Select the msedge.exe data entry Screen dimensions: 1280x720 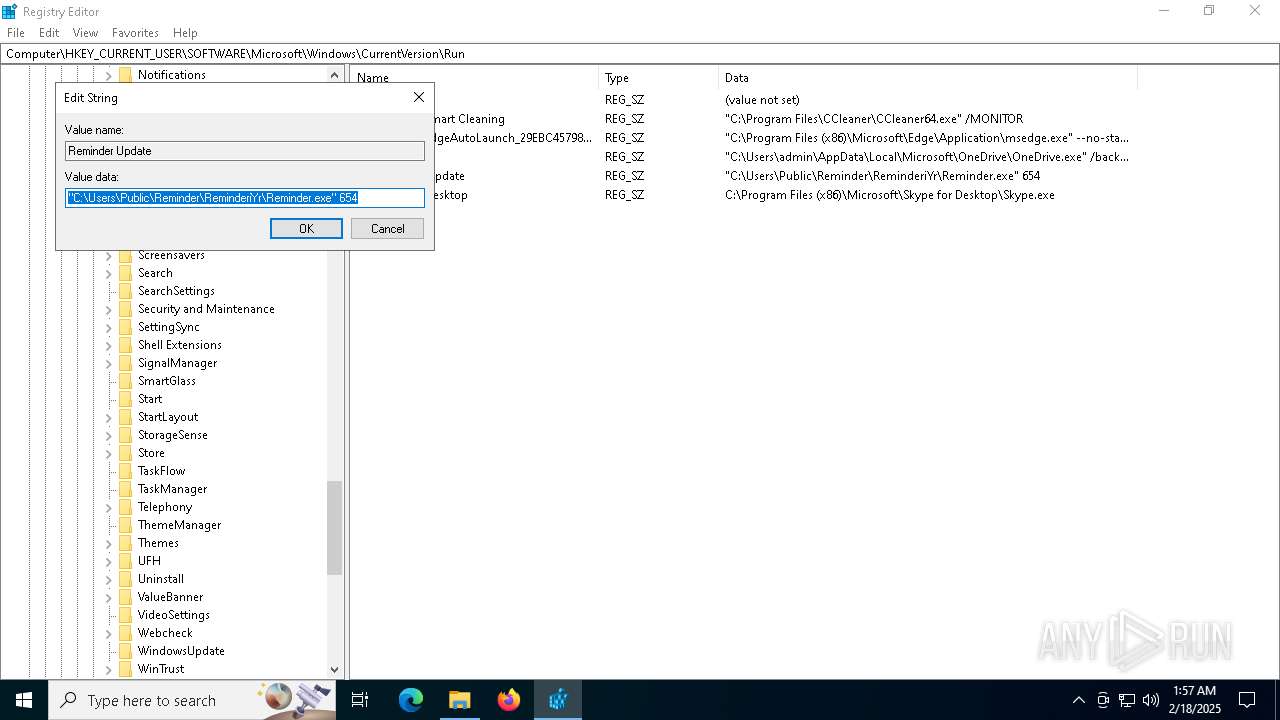click(x=927, y=138)
